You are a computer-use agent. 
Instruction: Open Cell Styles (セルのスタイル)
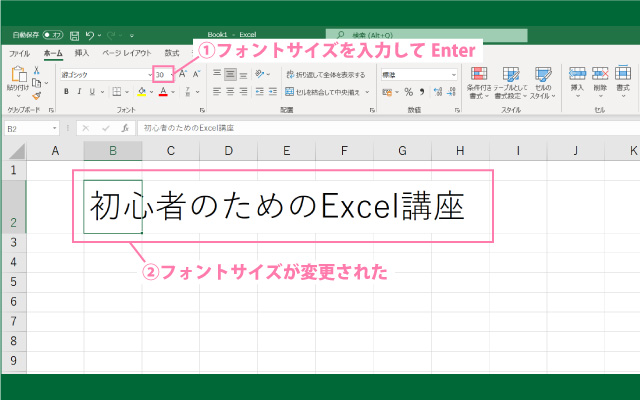[543, 83]
